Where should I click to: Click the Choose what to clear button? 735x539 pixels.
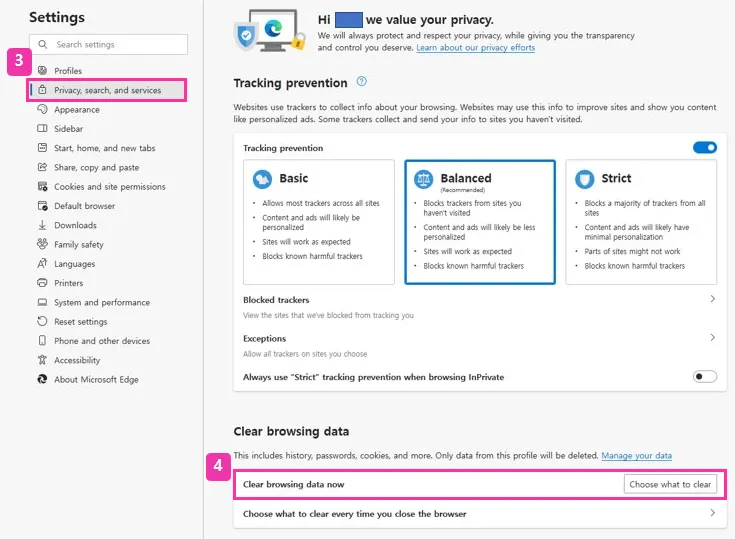670,485
